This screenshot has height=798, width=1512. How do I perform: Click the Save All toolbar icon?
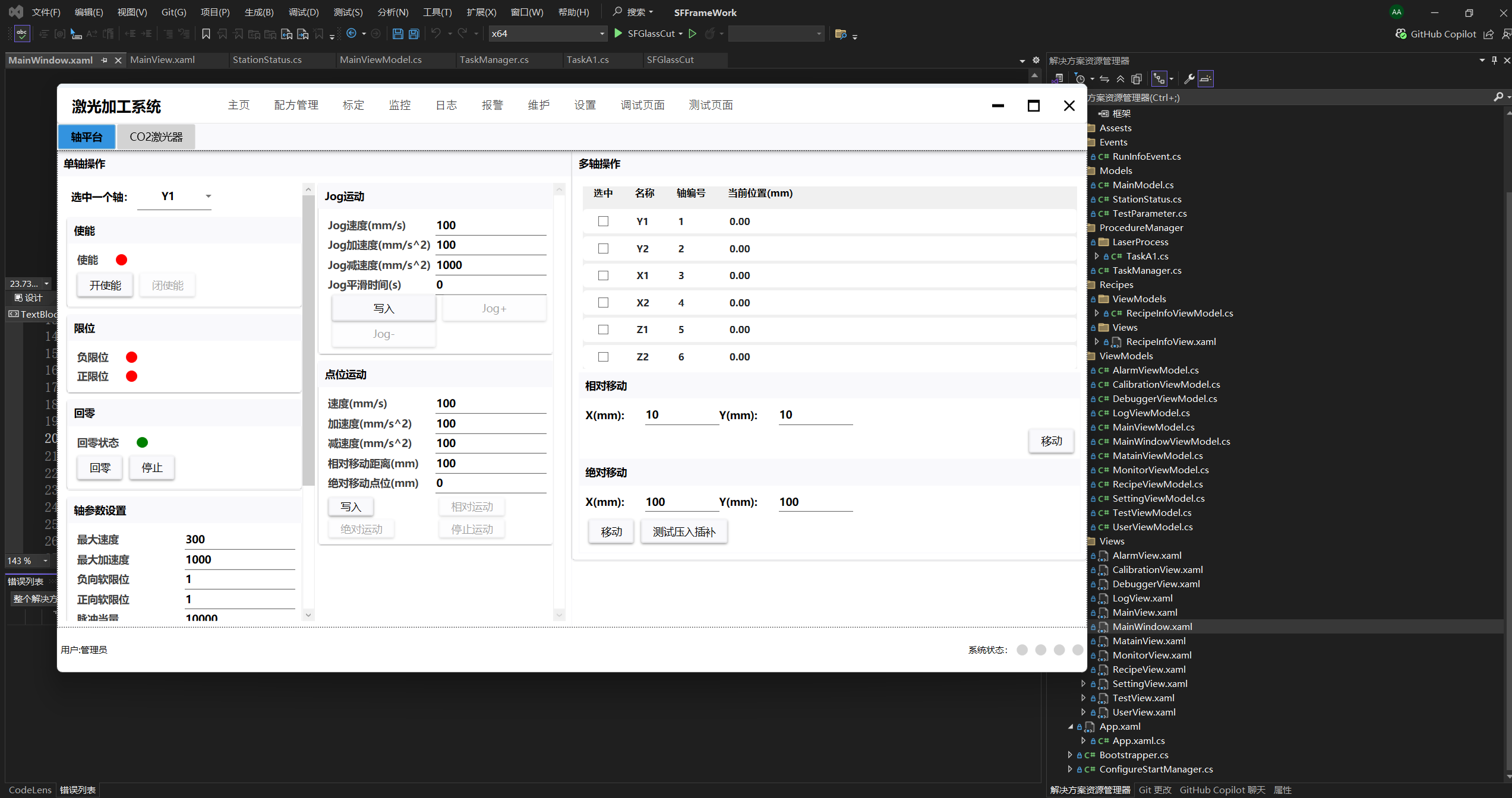click(413, 34)
